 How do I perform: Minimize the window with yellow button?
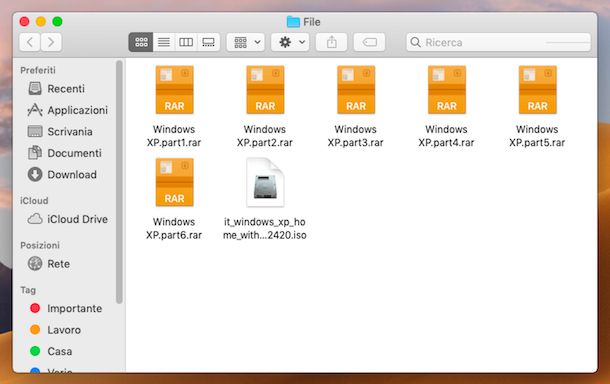41,21
